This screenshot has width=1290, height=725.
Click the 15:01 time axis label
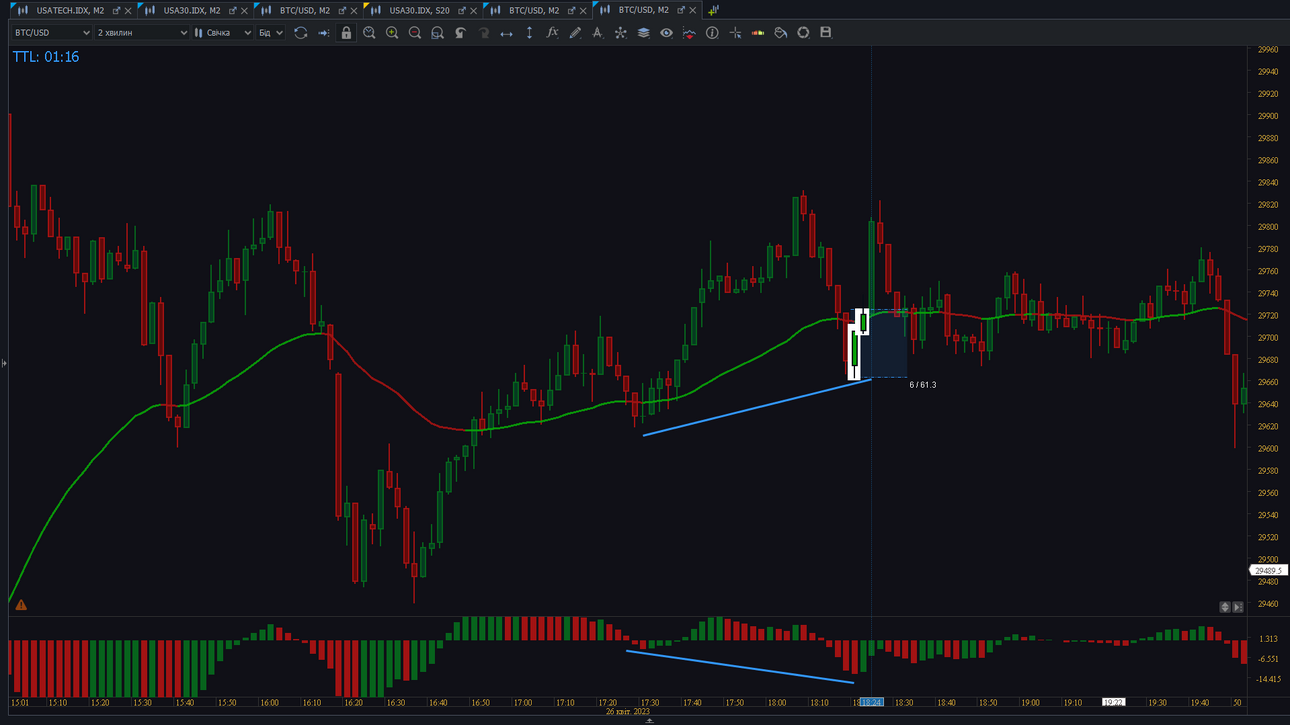point(20,703)
